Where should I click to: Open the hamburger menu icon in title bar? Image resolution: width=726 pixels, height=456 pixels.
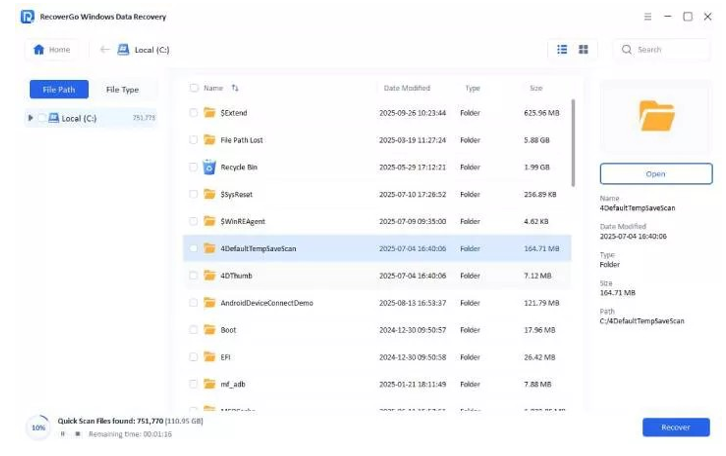coord(647,17)
